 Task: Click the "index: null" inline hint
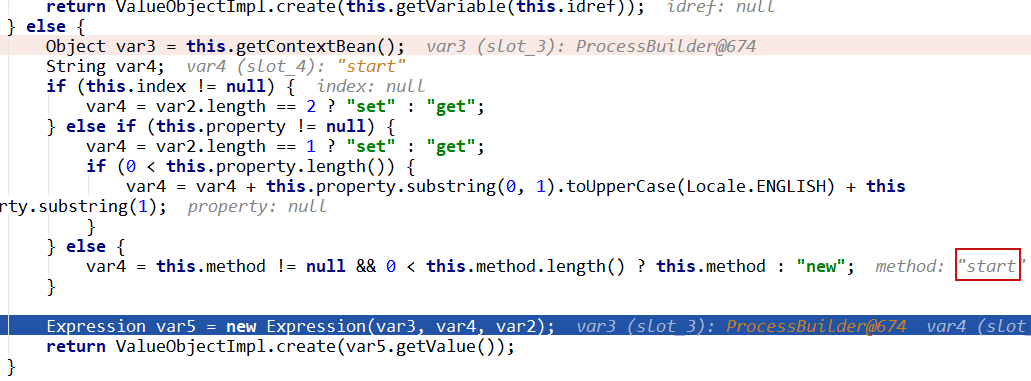[x=371, y=86]
